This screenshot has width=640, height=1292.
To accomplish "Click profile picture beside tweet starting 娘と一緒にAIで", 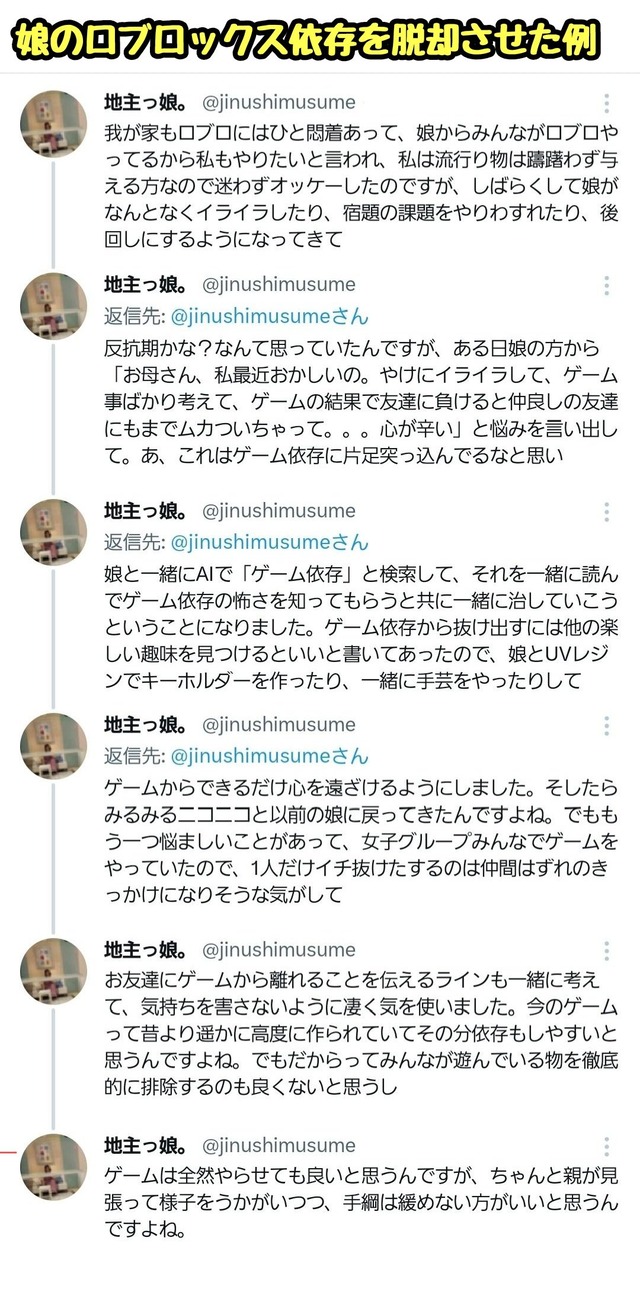I will [x=54, y=532].
